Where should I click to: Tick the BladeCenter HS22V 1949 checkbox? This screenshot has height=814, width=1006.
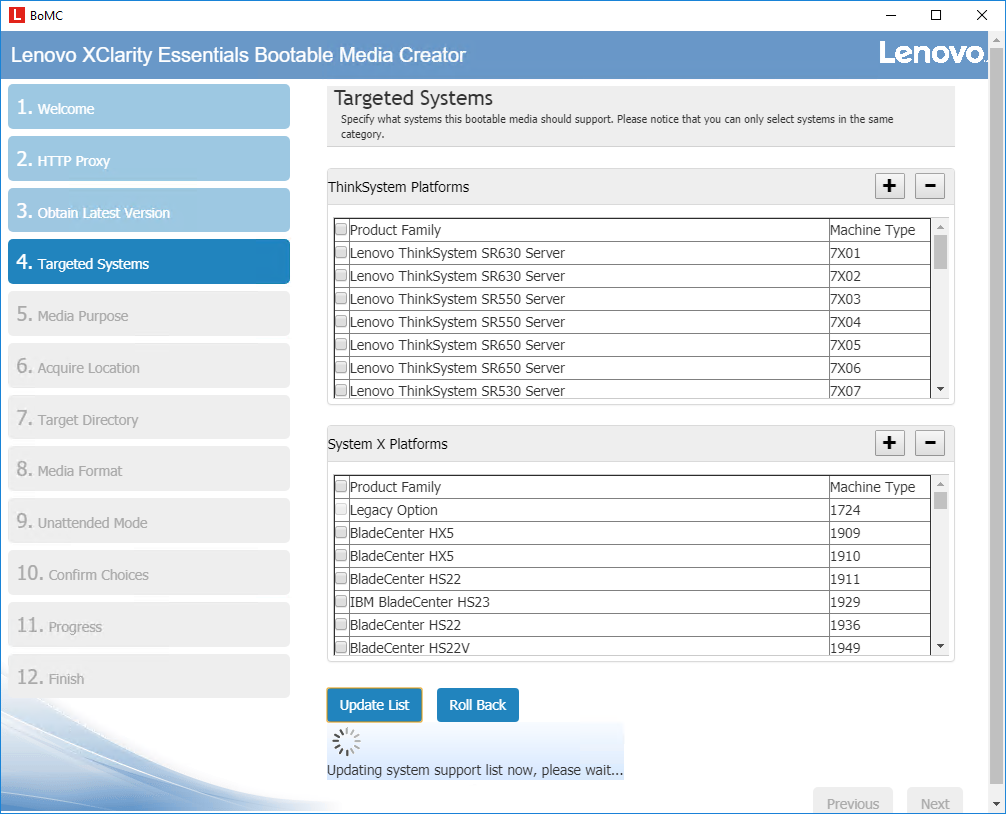[341, 647]
